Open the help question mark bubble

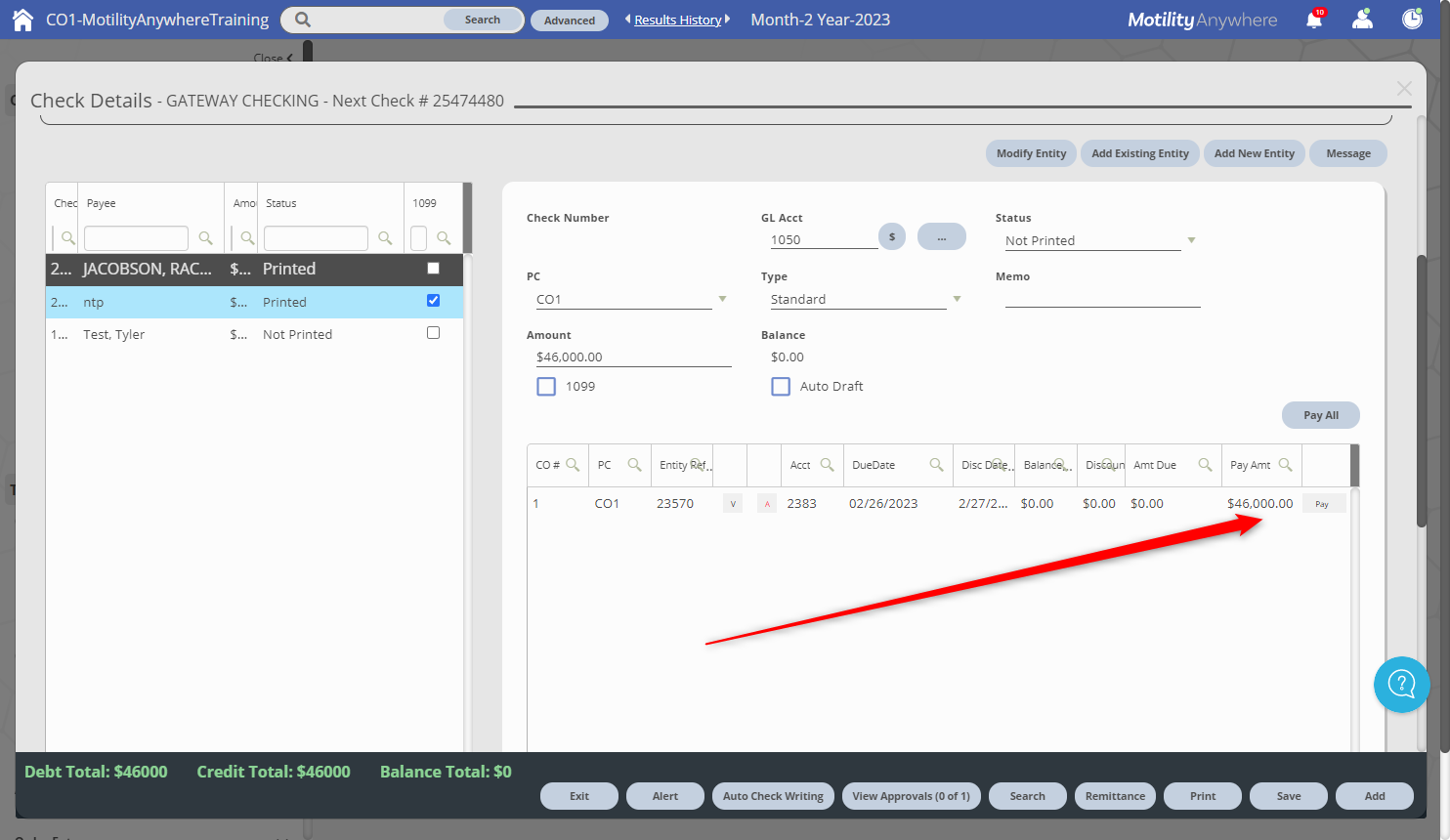(1401, 684)
